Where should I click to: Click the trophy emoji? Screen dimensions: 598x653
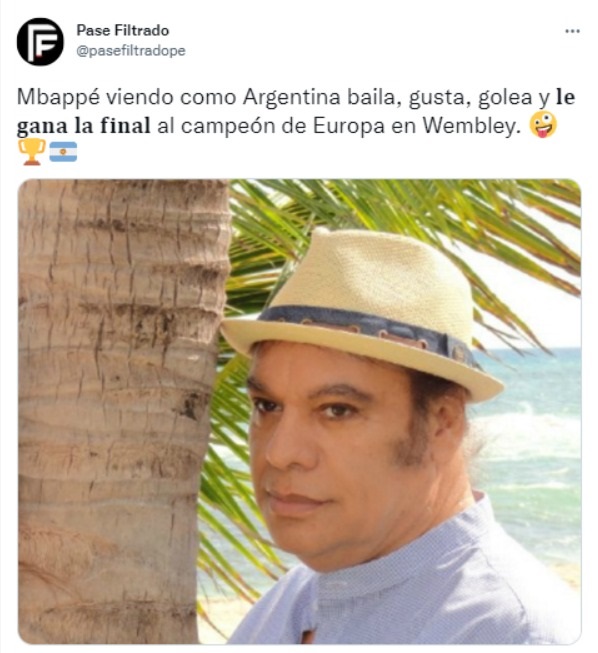coord(32,152)
